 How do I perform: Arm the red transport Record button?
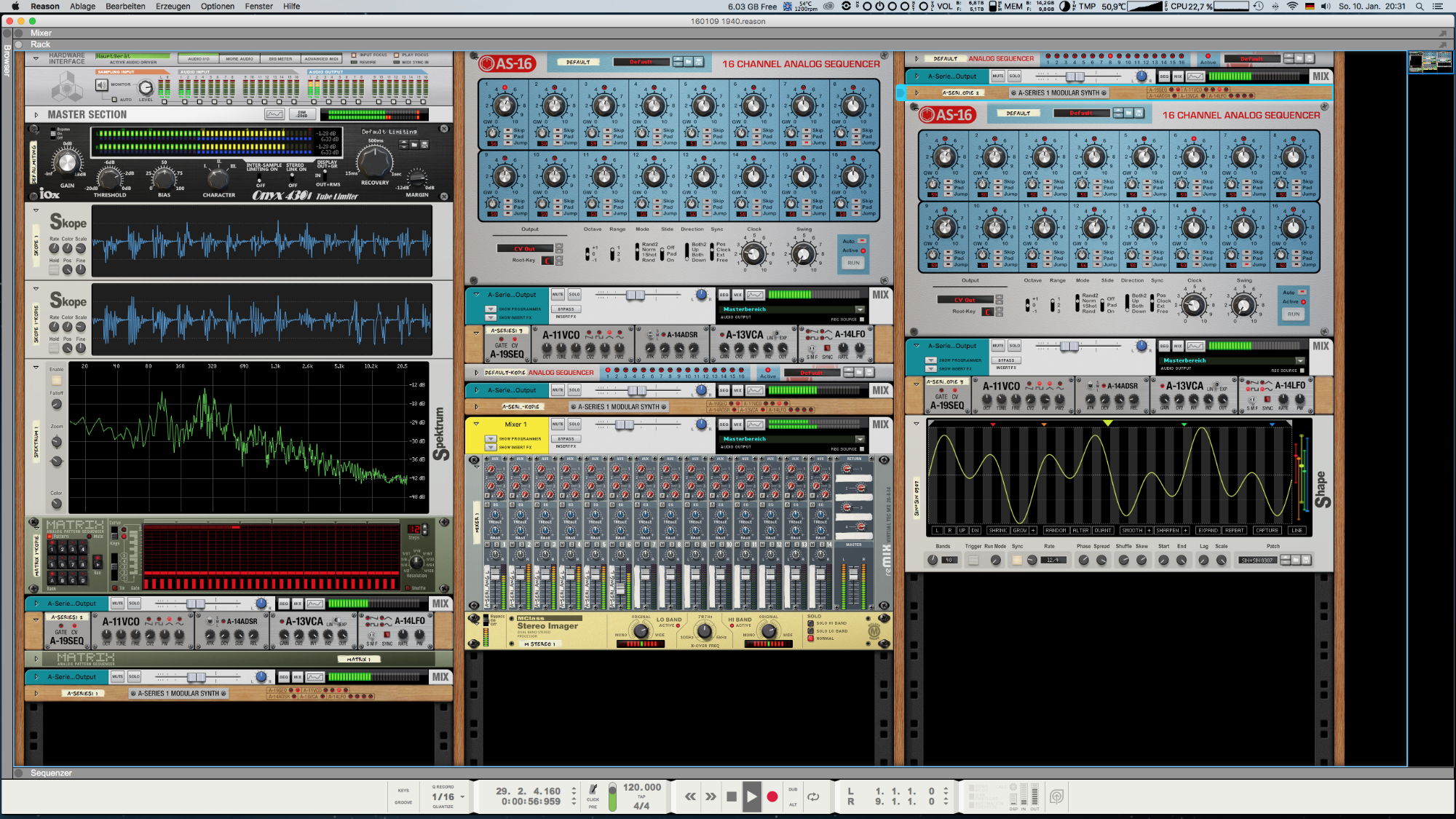pyautogui.click(x=772, y=796)
